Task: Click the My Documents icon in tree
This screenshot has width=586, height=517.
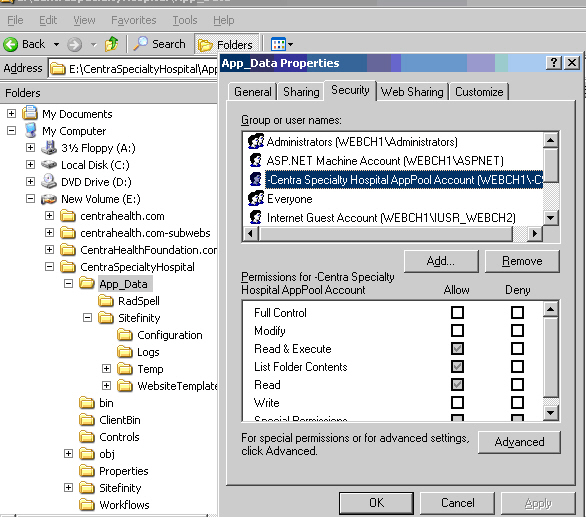Action: pos(30,113)
